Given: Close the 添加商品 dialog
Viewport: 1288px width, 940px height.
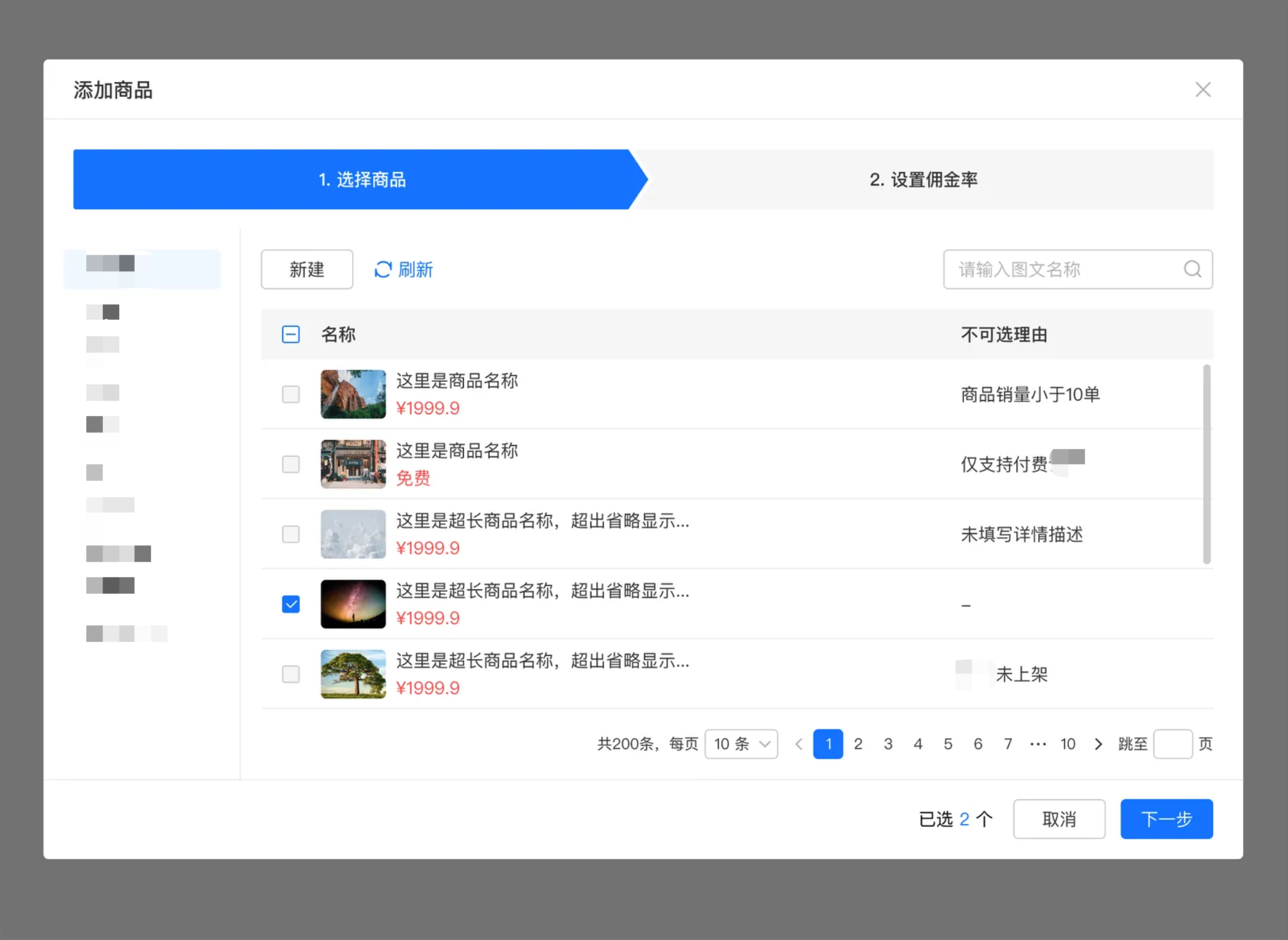Looking at the screenshot, I should coord(1203,89).
